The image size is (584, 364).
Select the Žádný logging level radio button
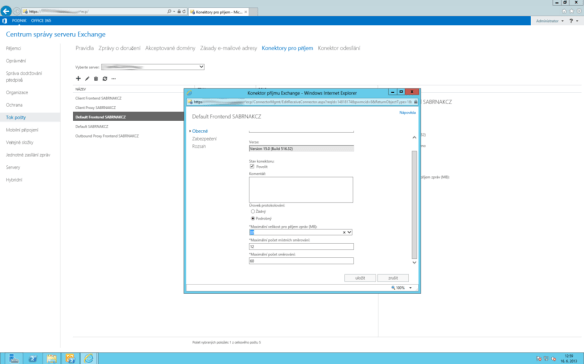click(x=253, y=211)
